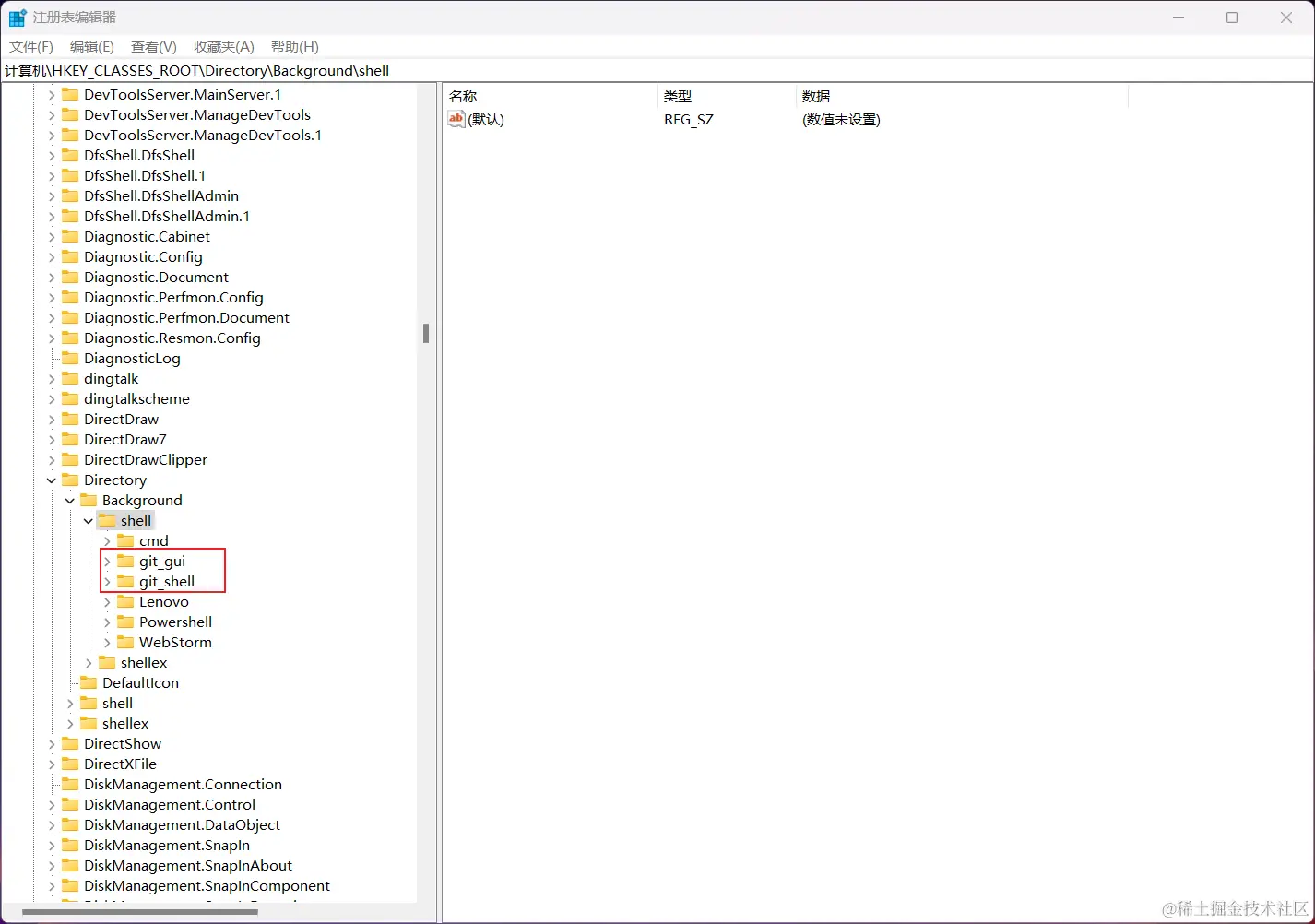
Task: Click the dingtalk folder icon
Action: pos(70,378)
